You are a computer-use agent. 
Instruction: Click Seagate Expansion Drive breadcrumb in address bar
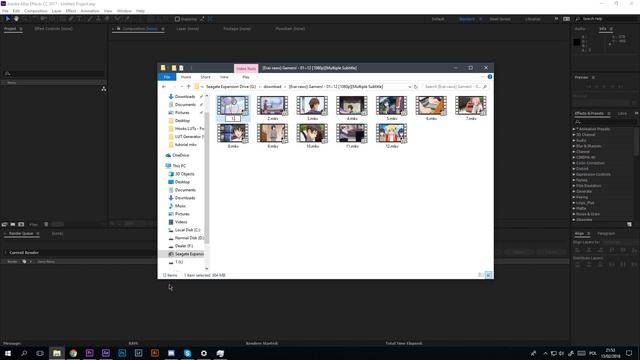coord(231,87)
